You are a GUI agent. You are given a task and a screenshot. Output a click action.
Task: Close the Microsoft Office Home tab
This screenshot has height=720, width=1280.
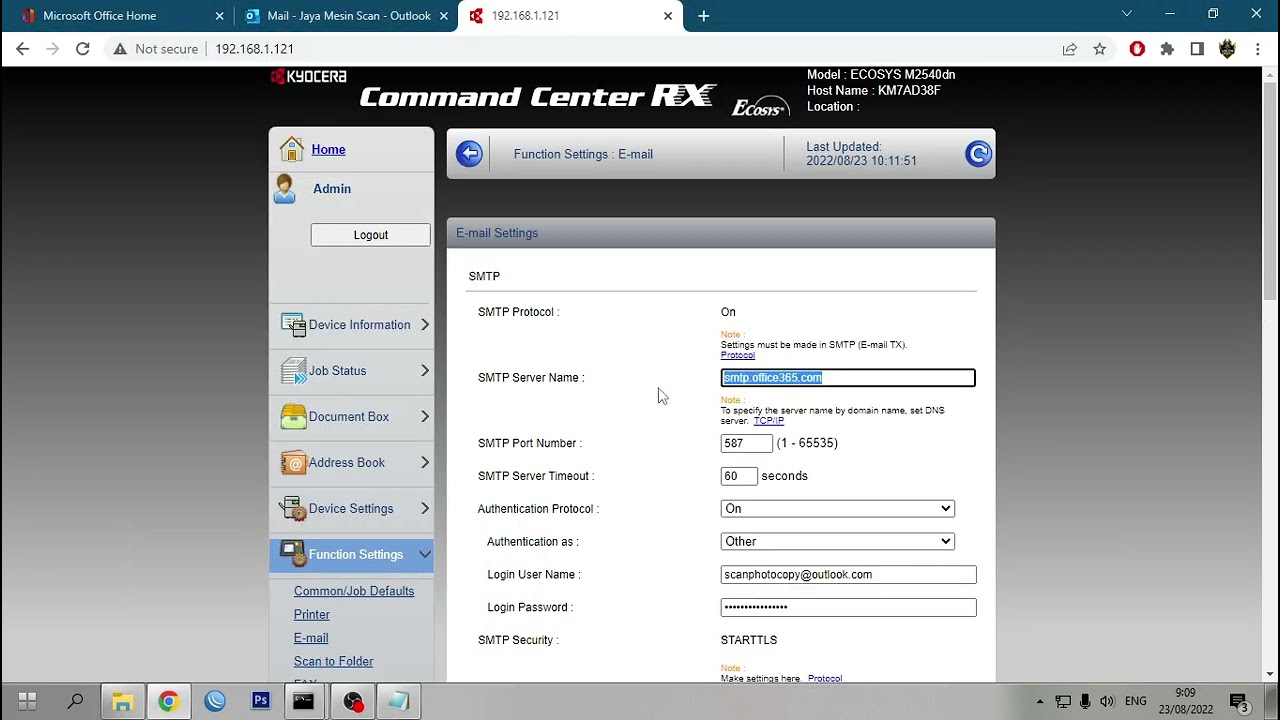coord(219,16)
